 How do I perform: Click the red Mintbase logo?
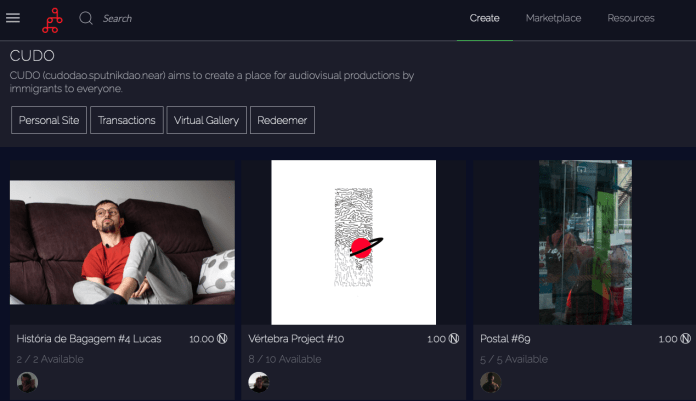(x=51, y=18)
